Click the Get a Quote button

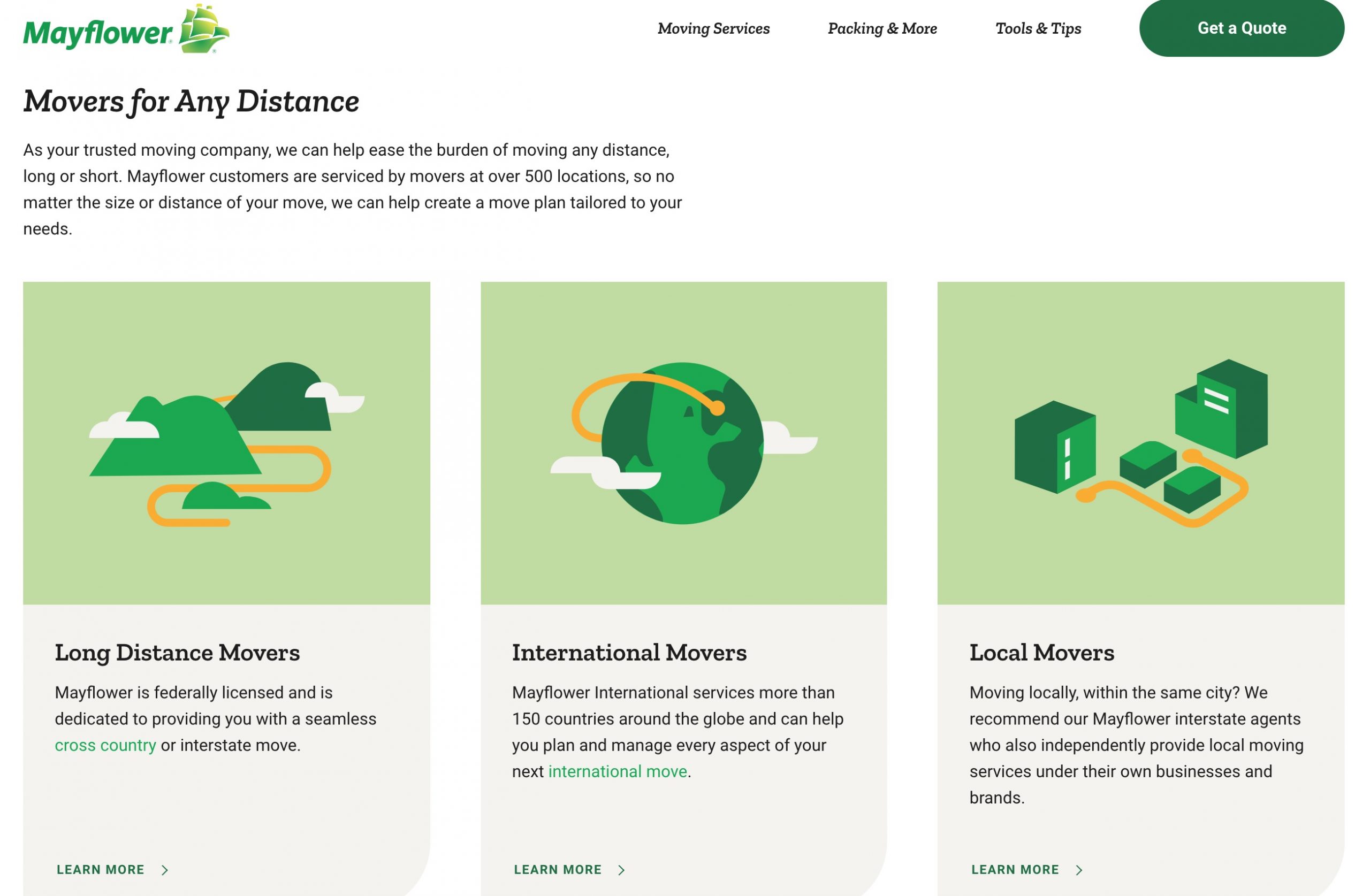(x=1241, y=28)
